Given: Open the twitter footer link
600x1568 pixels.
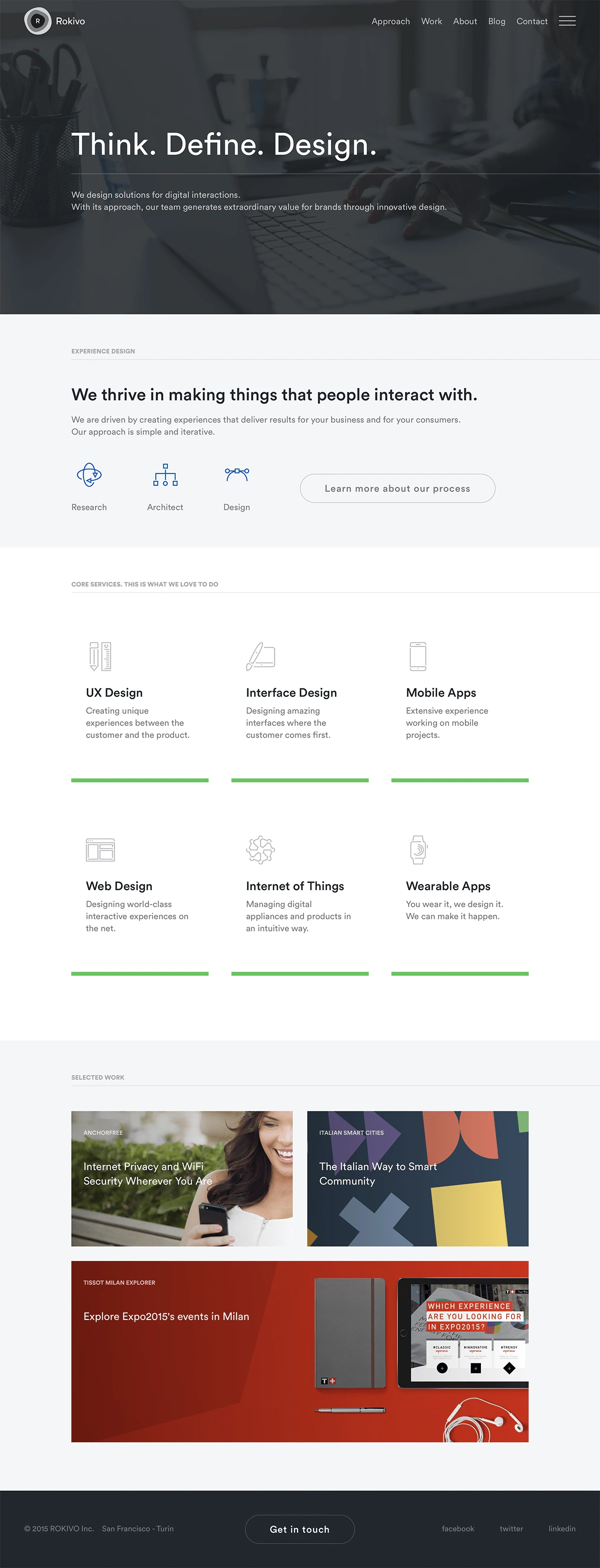Looking at the screenshot, I should point(511,1528).
